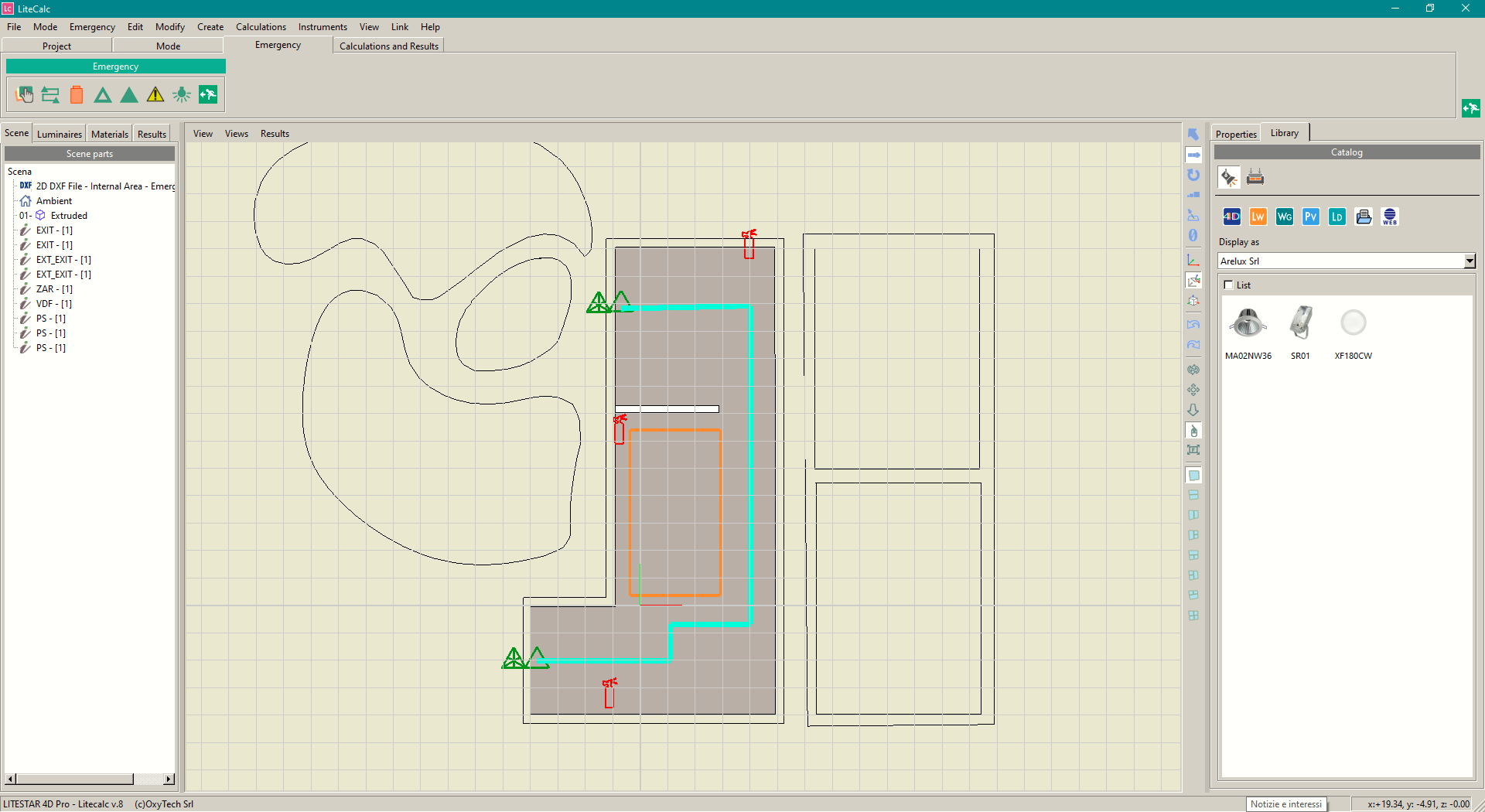Click the hand-selection emergency toolbar icon

click(25, 95)
